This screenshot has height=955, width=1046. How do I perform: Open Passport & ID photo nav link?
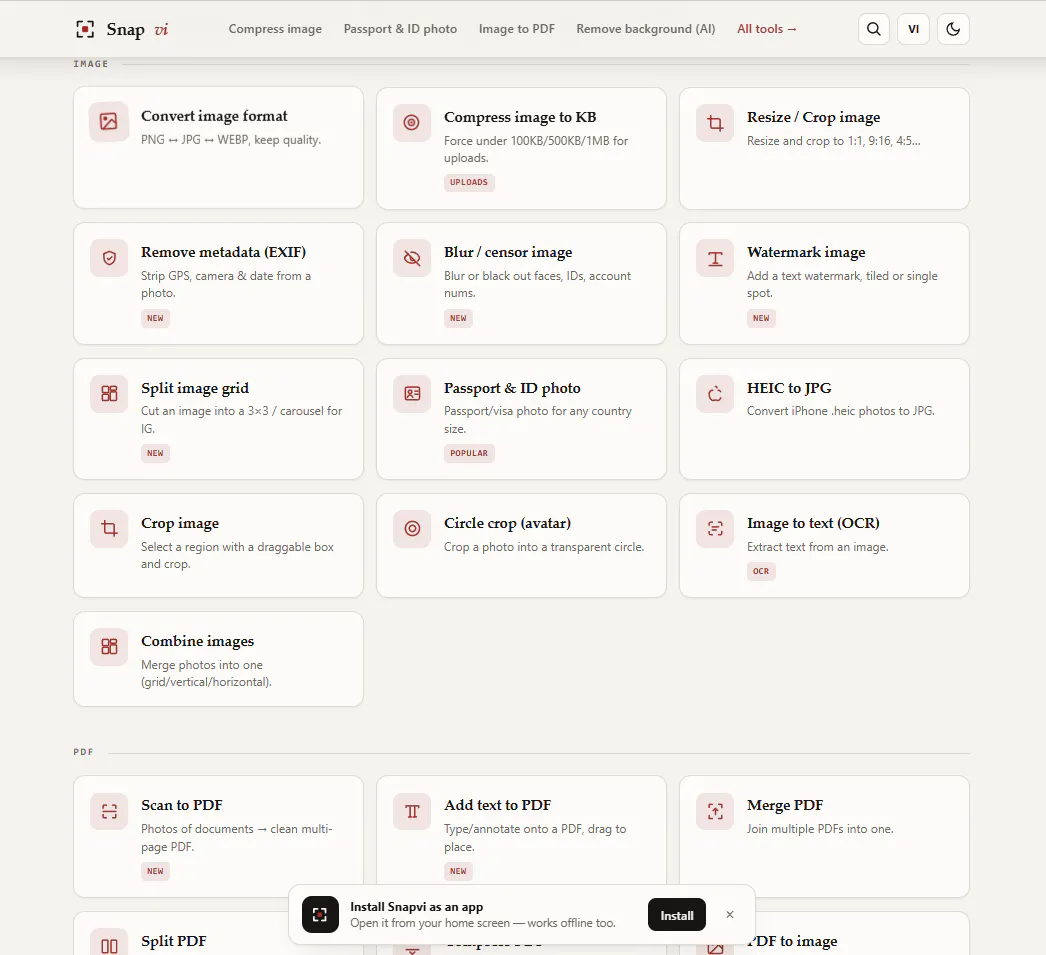400,29
